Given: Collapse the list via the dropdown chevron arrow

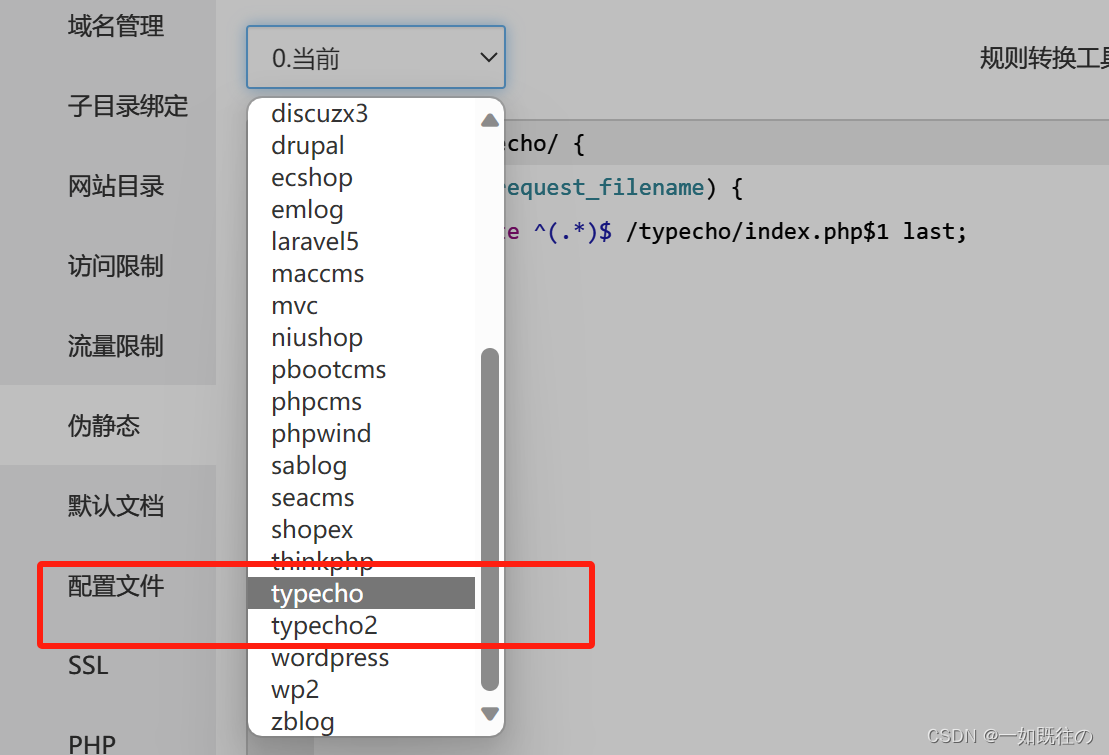Looking at the screenshot, I should click(x=487, y=57).
